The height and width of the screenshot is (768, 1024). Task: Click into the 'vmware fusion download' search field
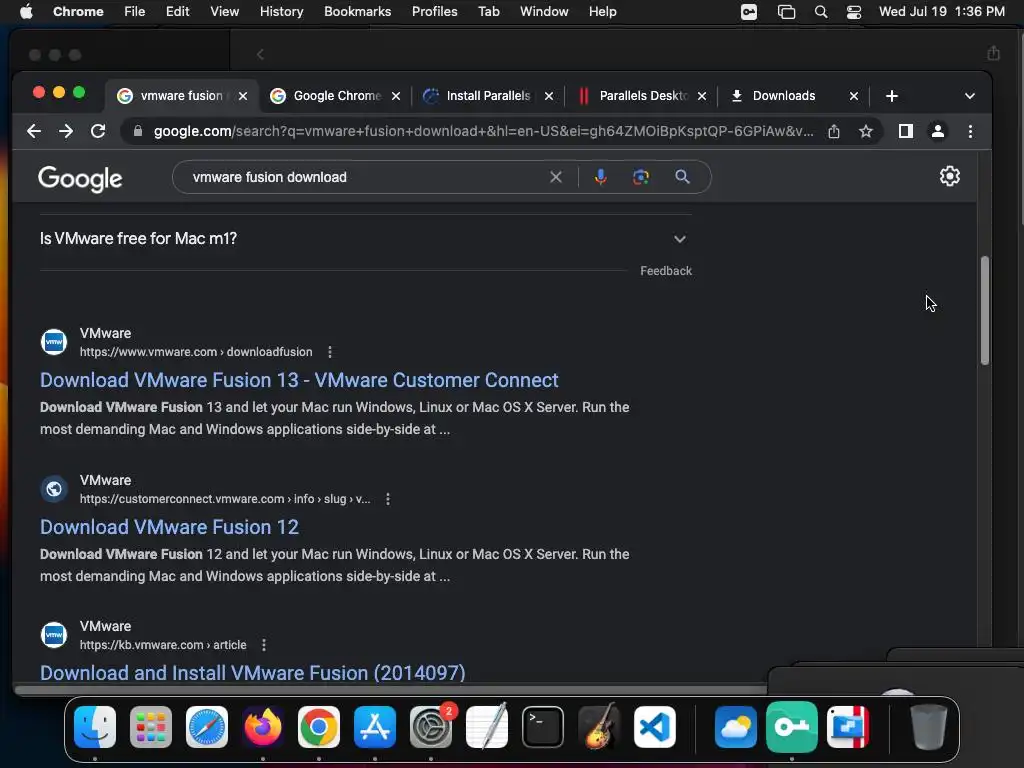click(366, 177)
